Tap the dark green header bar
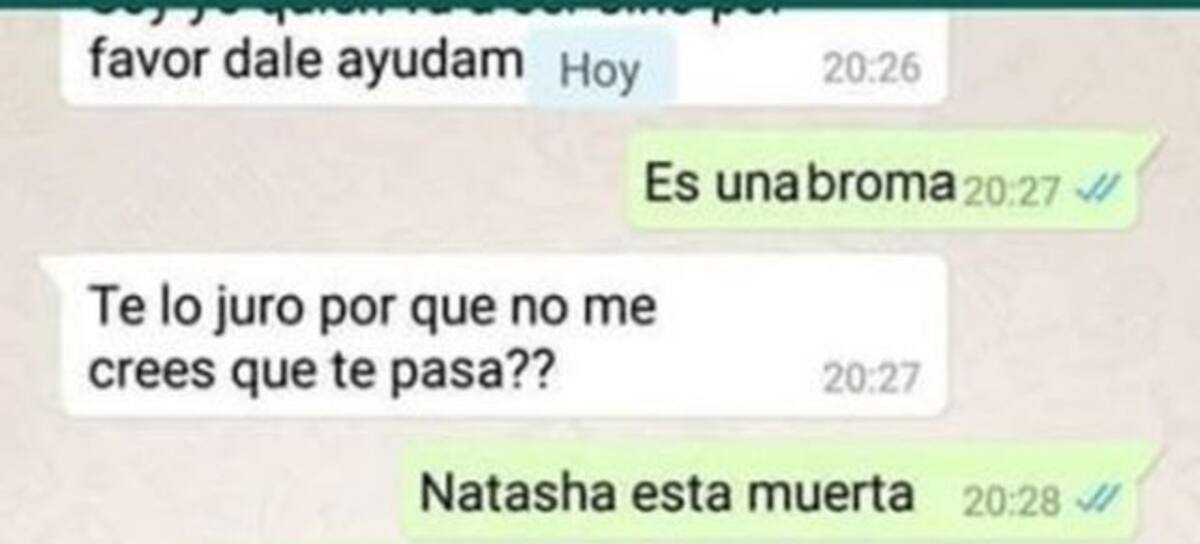The height and width of the screenshot is (544, 1200). [600, 4]
